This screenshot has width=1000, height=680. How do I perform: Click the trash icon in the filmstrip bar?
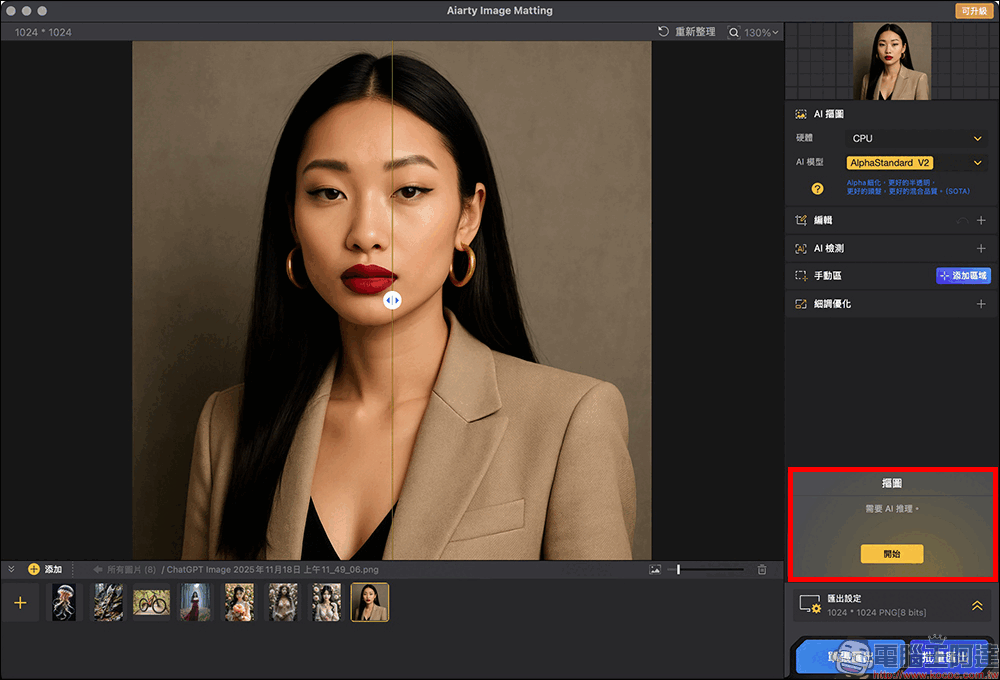(x=762, y=569)
